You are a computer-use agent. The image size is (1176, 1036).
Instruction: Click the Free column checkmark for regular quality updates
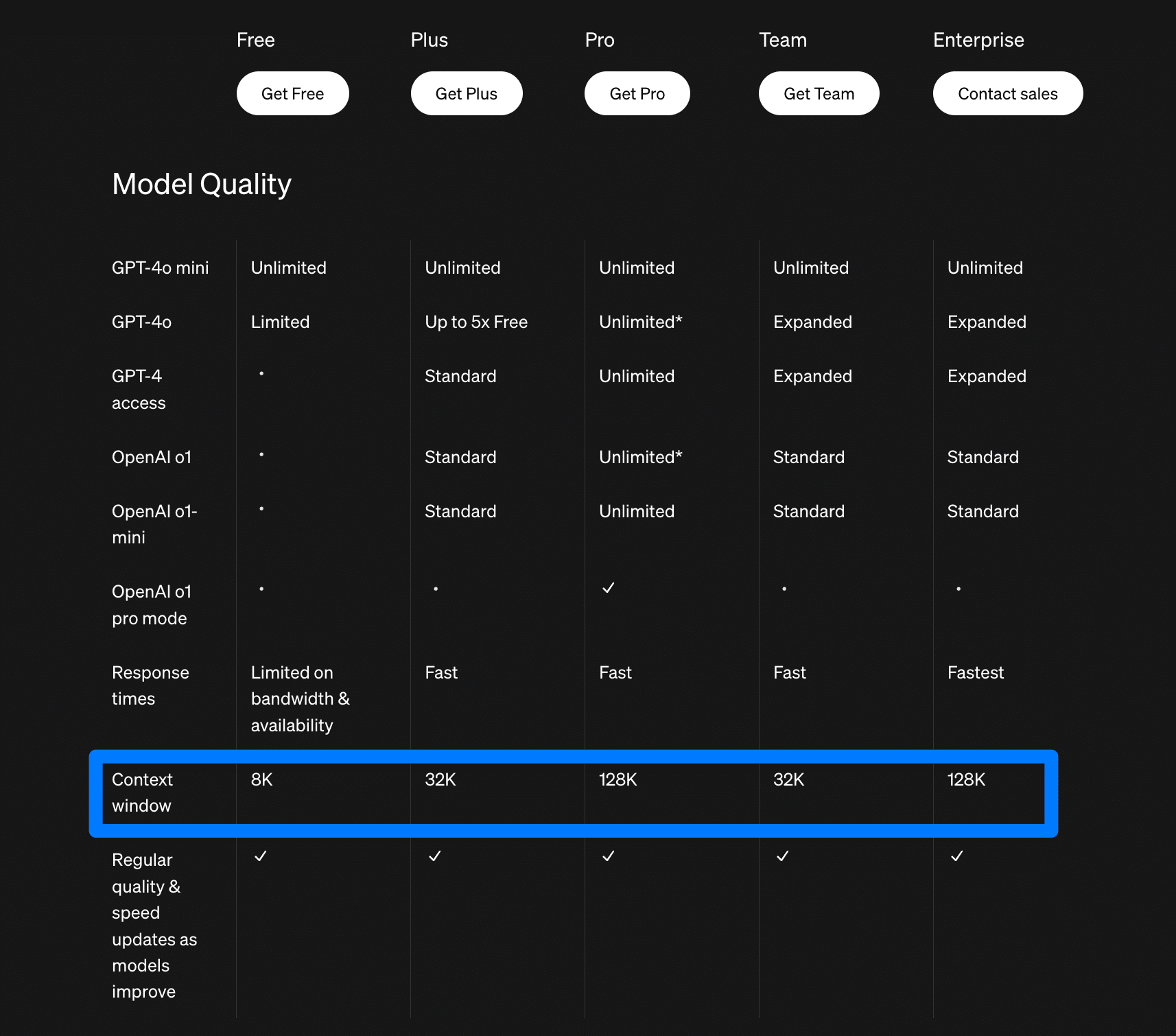[261, 856]
